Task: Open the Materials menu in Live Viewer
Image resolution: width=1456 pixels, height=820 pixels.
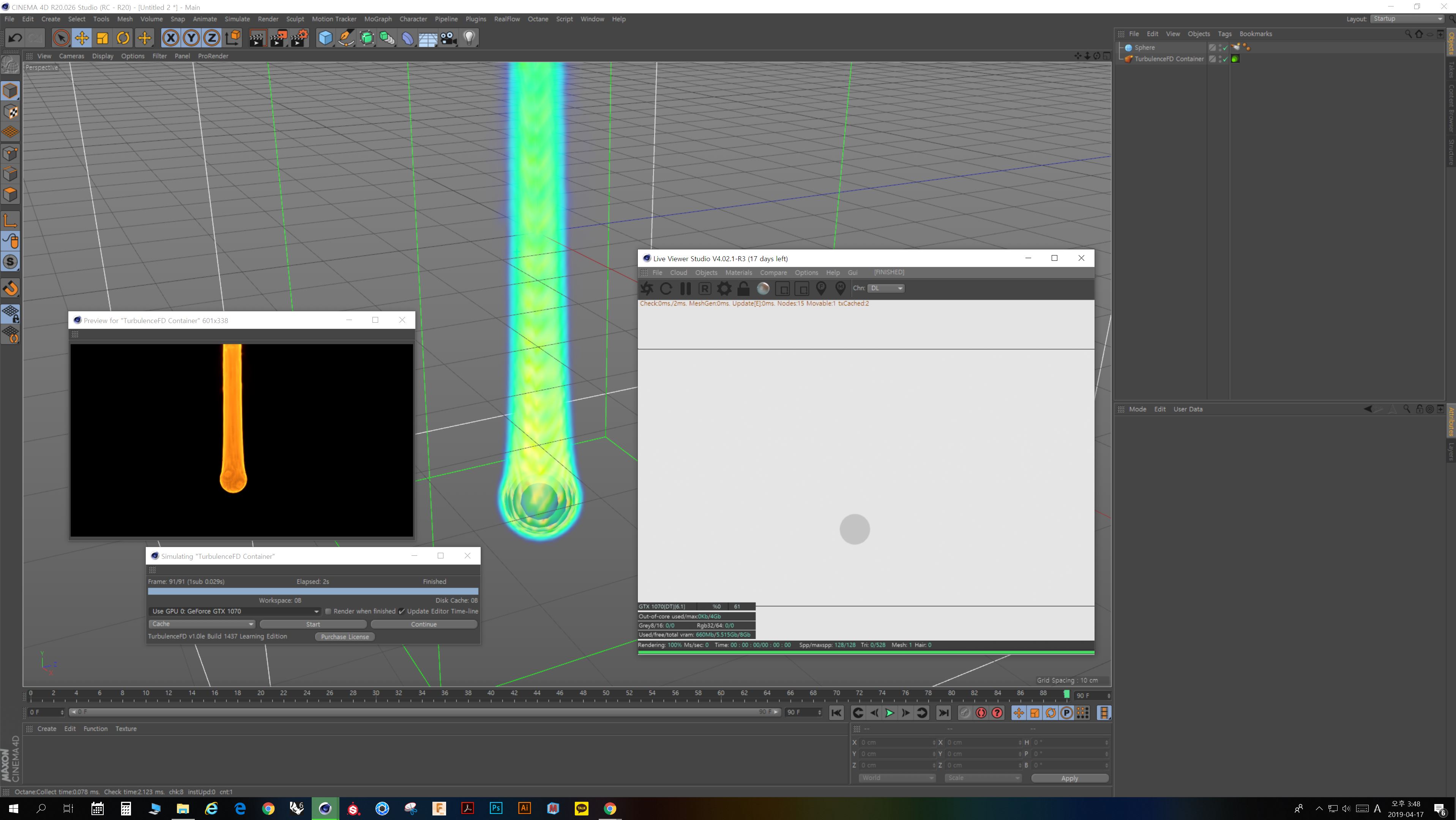Action: 738,273
